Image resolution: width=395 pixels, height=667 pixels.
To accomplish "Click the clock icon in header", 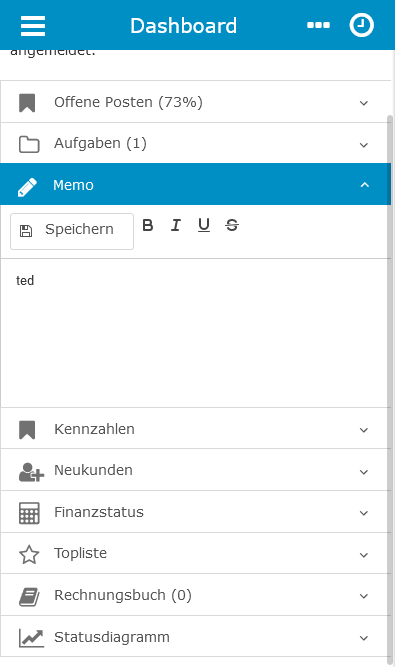I will click(x=361, y=25).
